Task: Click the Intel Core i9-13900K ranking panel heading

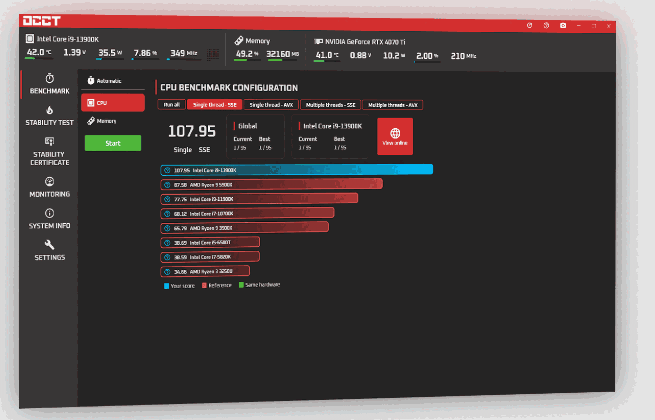Action: pyautogui.click(x=333, y=126)
